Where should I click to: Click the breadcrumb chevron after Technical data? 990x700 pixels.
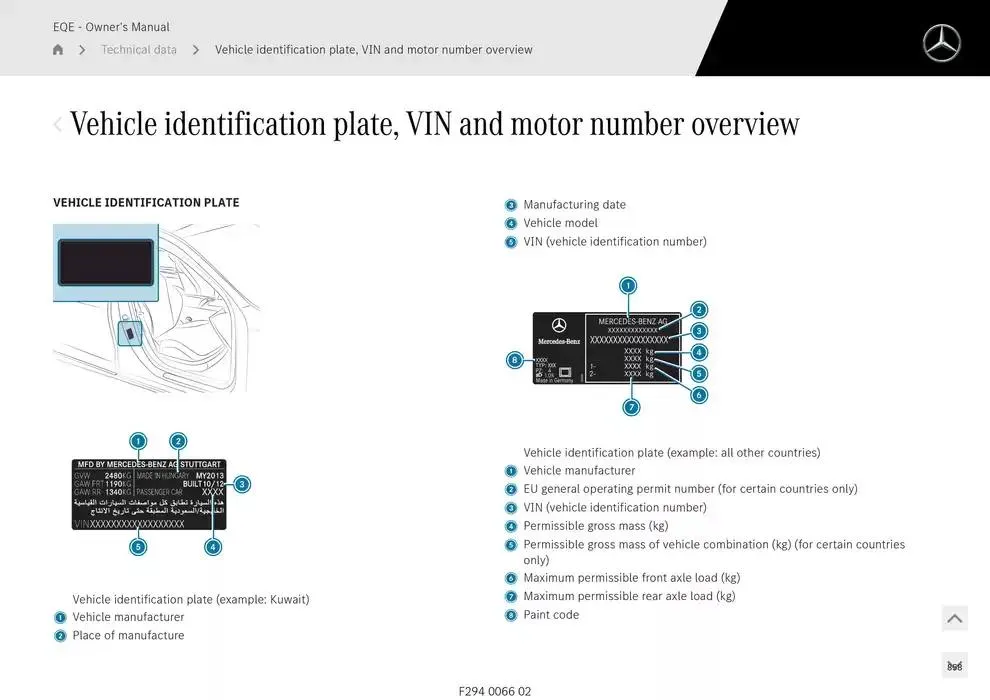point(196,50)
